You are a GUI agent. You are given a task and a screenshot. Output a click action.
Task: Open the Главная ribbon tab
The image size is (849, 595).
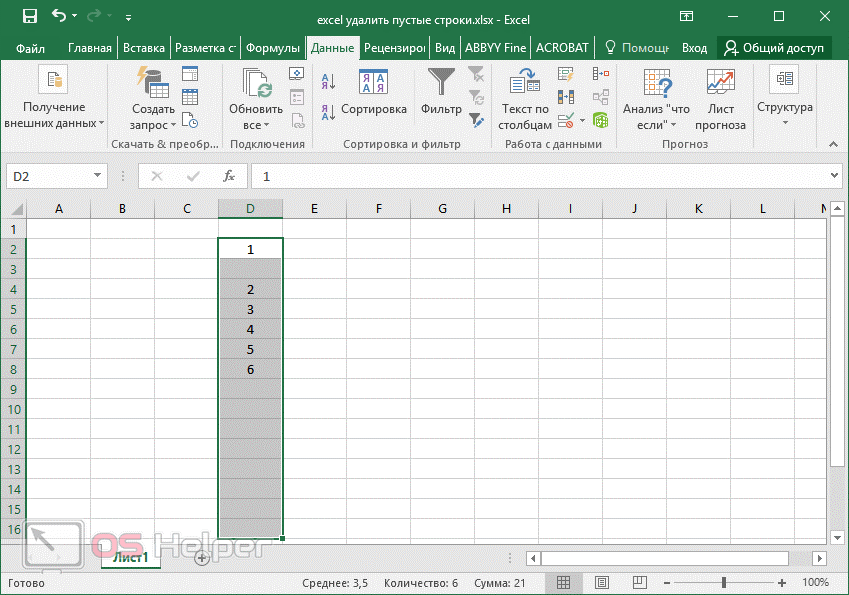91,48
